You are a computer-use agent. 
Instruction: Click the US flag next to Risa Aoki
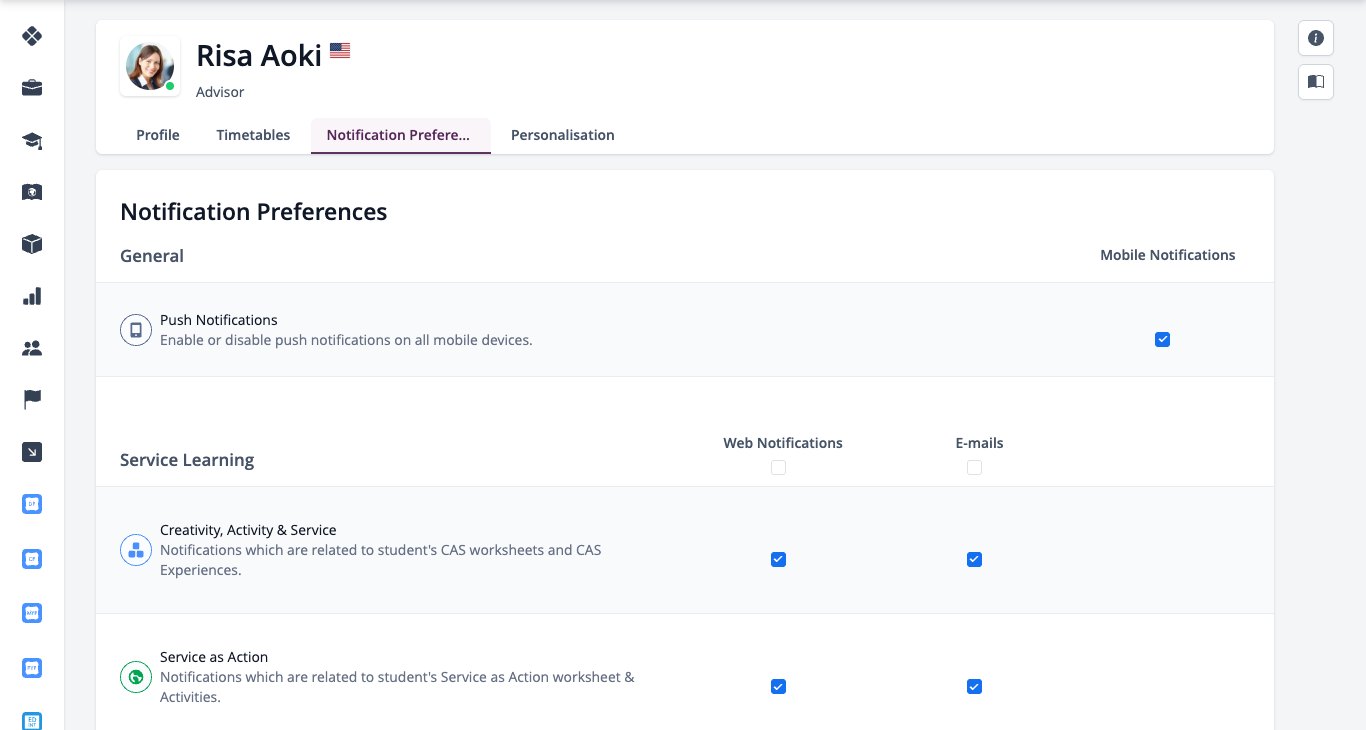tap(340, 50)
